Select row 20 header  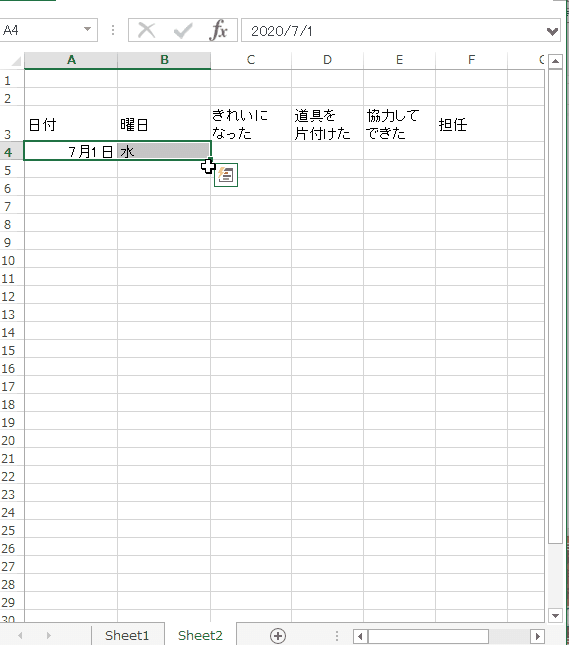pos(12,441)
